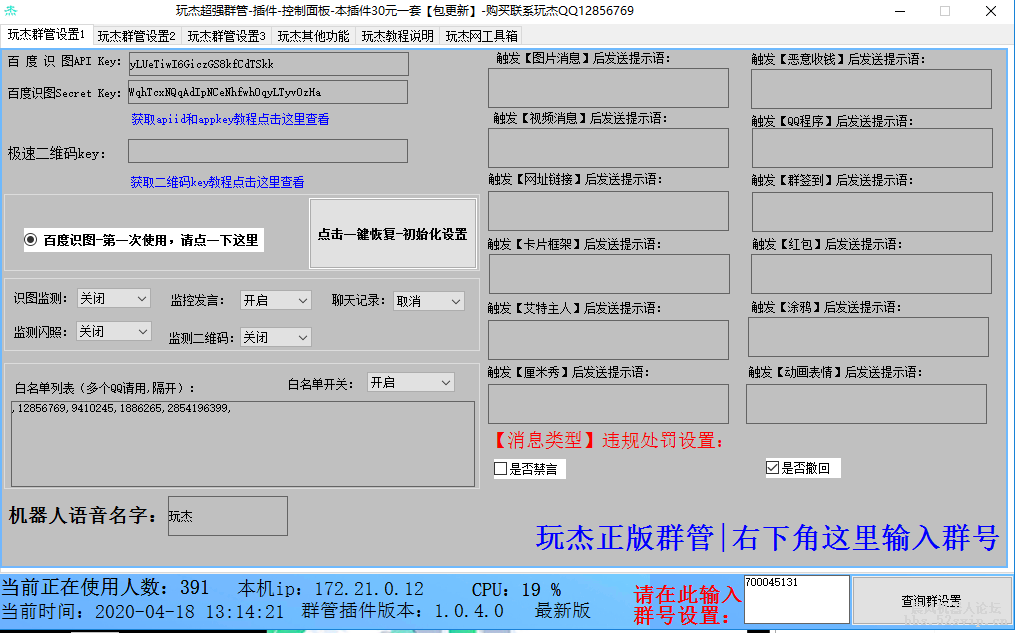Select the 百度识图 first-use radio button

click(31, 240)
